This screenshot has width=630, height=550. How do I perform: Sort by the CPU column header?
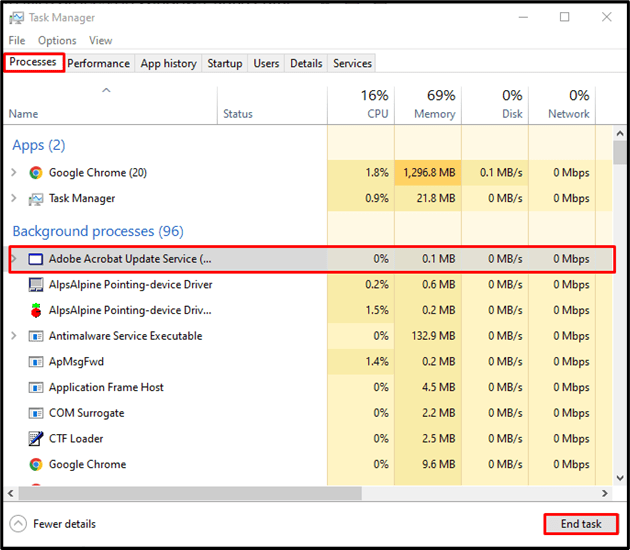pyautogui.click(x=361, y=106)
